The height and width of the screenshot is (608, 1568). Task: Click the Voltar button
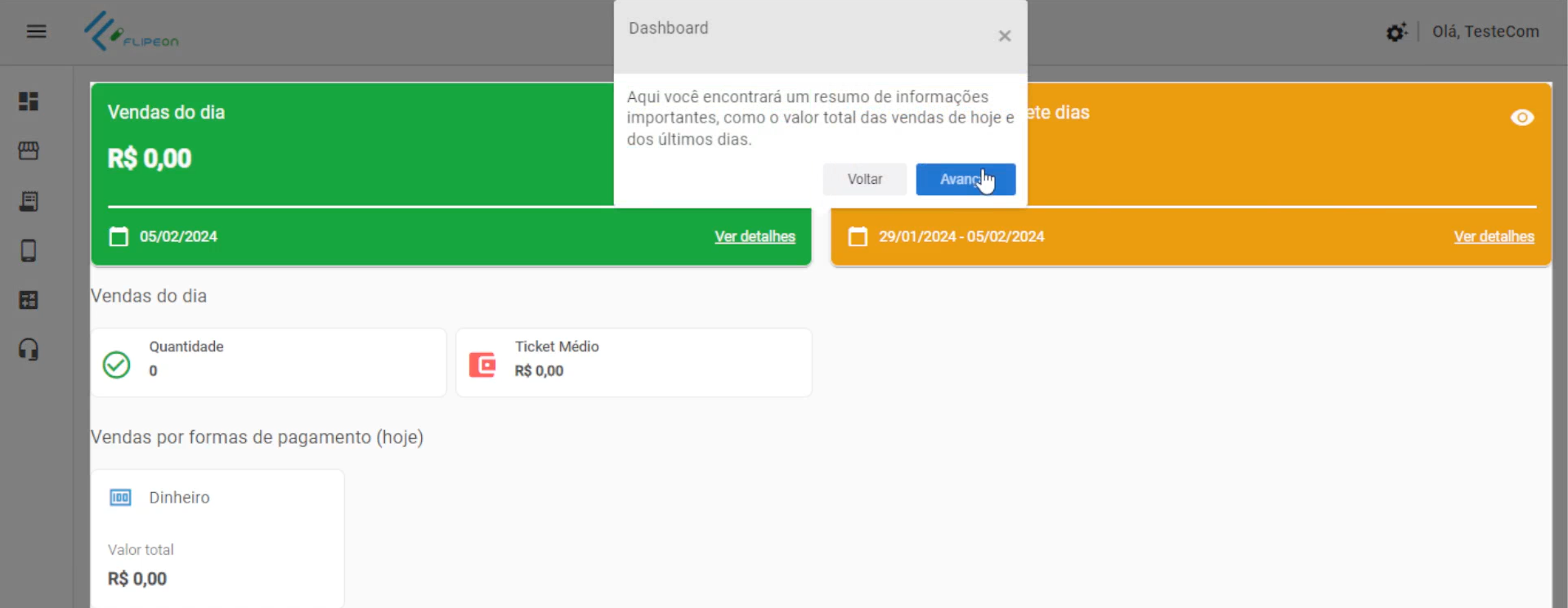pos(864,179)
